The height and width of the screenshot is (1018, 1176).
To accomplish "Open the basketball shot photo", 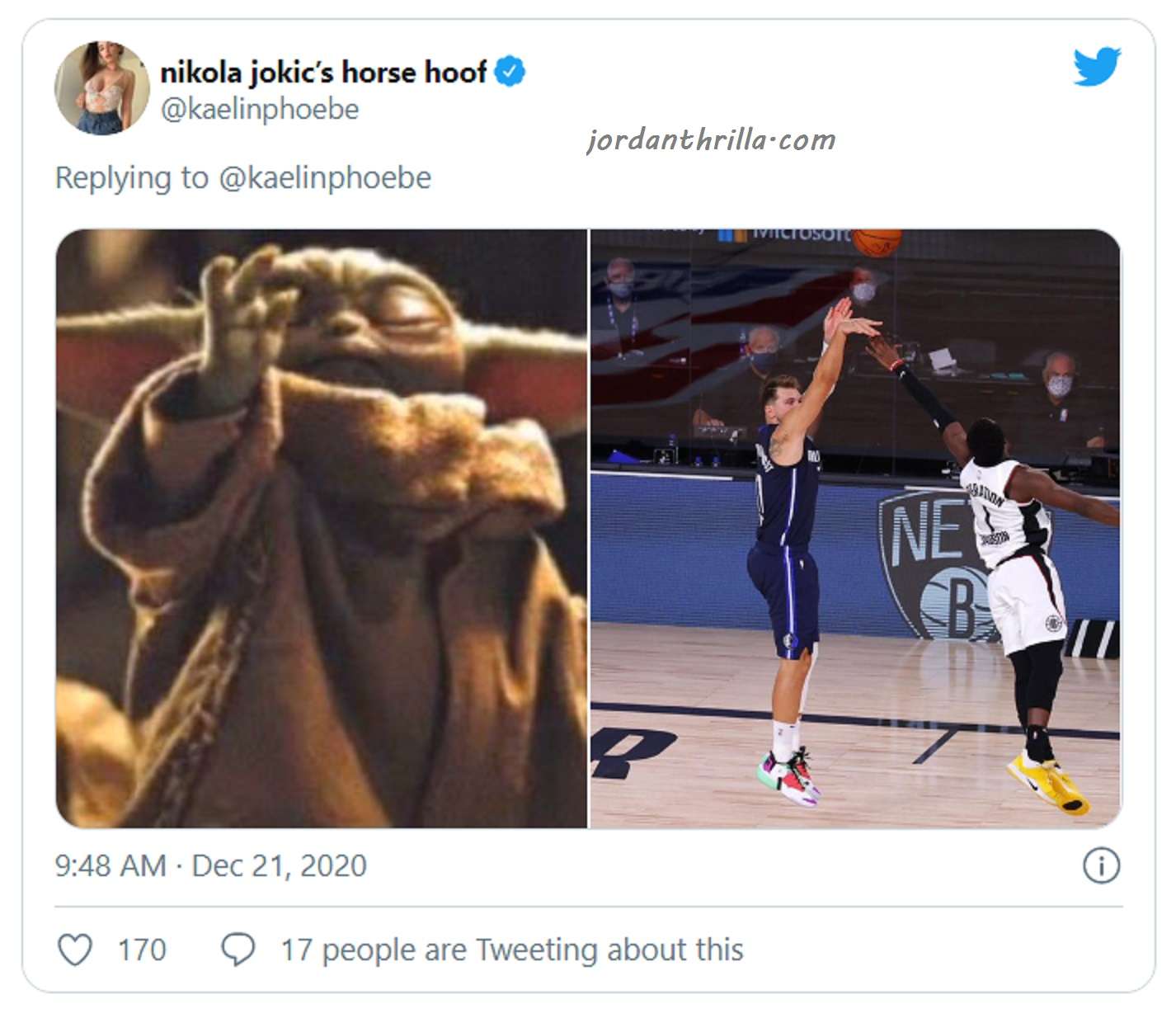I will point(855,528).
